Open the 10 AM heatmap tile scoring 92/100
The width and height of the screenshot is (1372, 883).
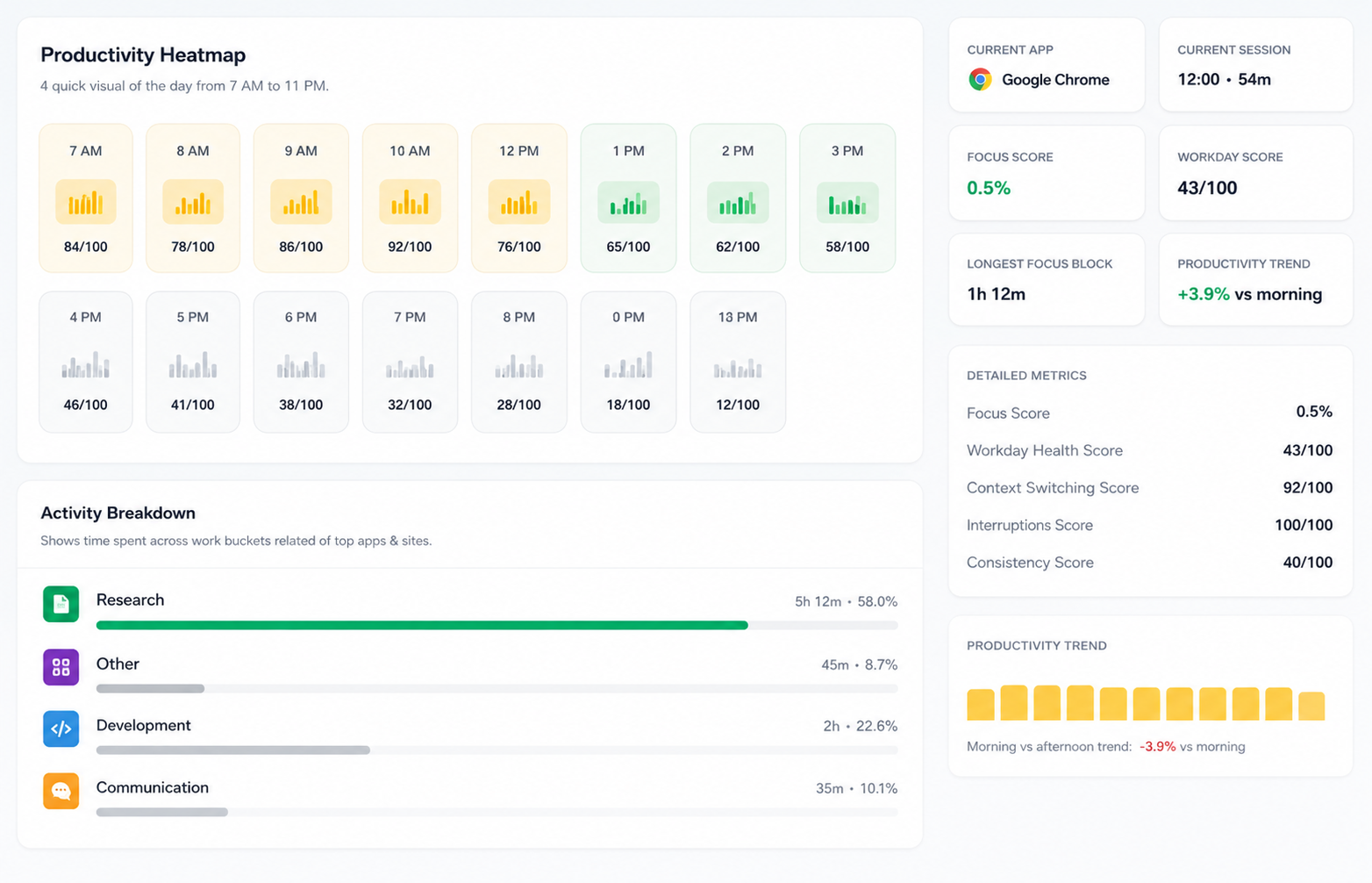(x=410, y=198)
